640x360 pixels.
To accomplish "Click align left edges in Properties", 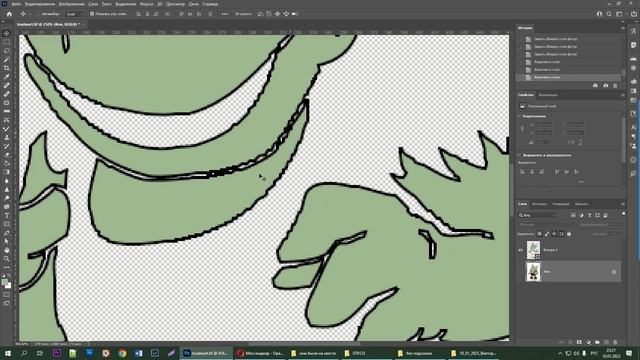I will [x=522, y=172].
